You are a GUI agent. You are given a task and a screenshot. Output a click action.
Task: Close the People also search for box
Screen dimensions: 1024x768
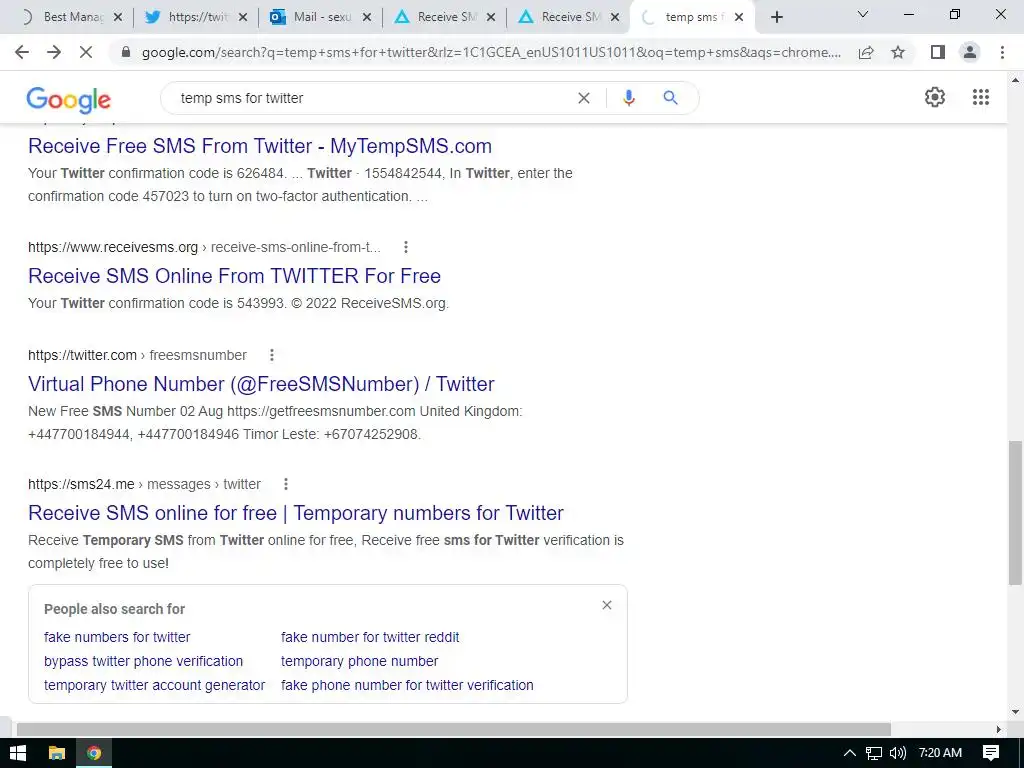(x=607, y=605)
